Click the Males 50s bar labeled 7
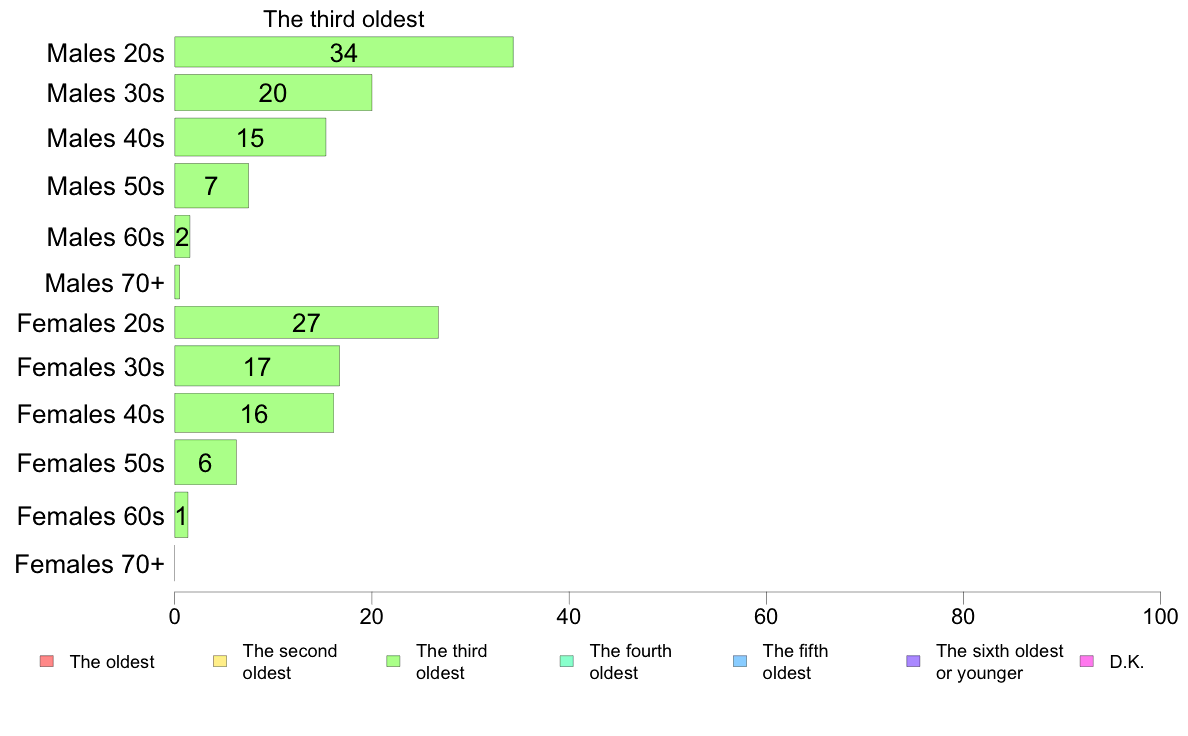Screen dimensions: 1188x736 (x=211, y=186)
